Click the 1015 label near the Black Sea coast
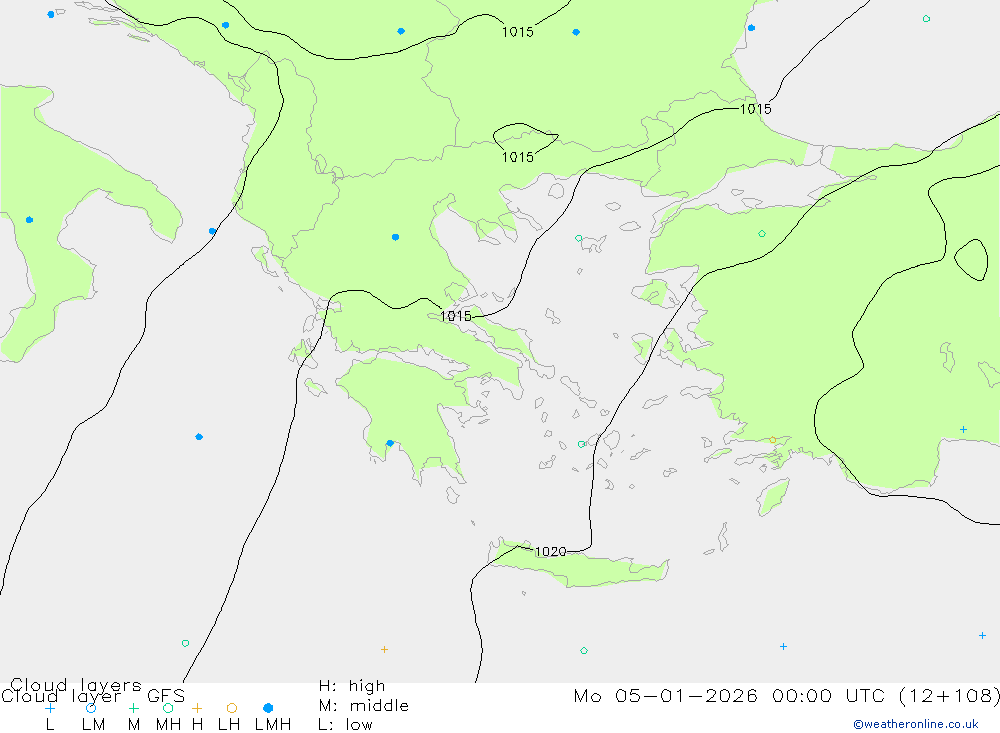Screen dimensions: 1000x733 tap(756, 109)
